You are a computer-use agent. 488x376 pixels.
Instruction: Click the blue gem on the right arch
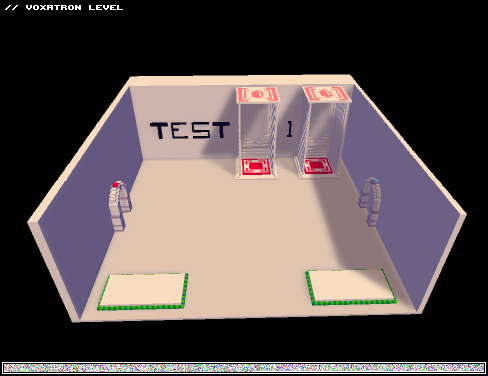click(x=376, y=181)
